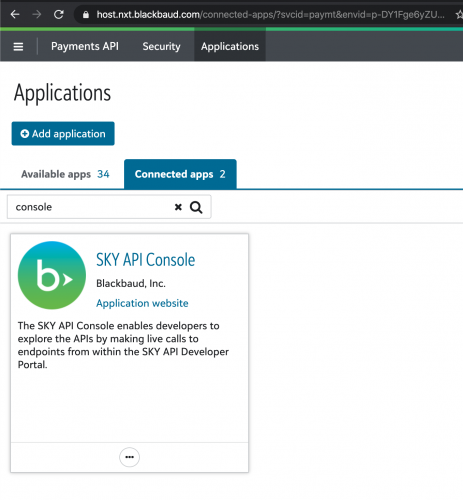
Task: Open the Payments API menu item
Action: tap(85, 46)
